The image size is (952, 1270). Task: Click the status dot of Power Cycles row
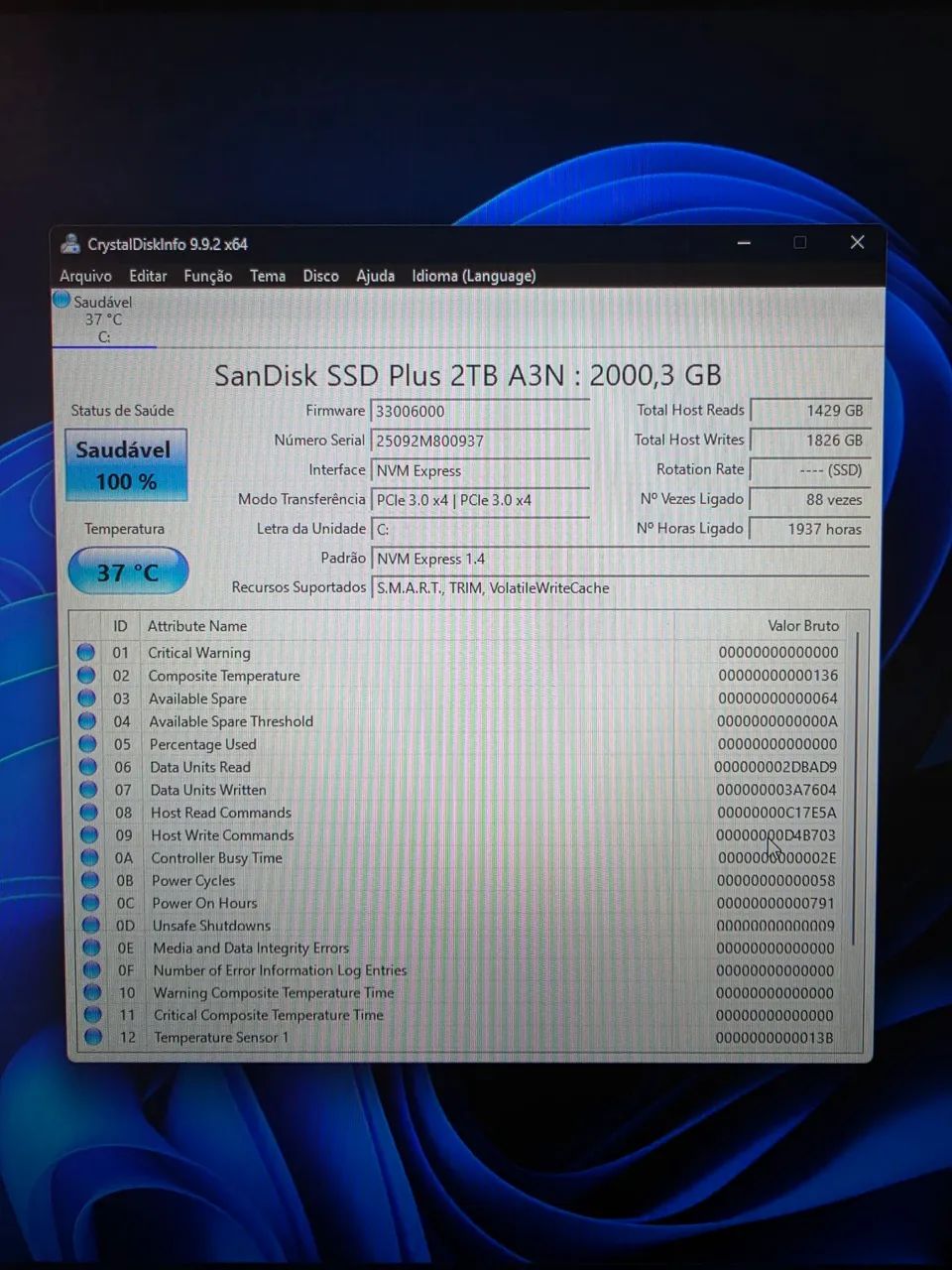(90, 880)
